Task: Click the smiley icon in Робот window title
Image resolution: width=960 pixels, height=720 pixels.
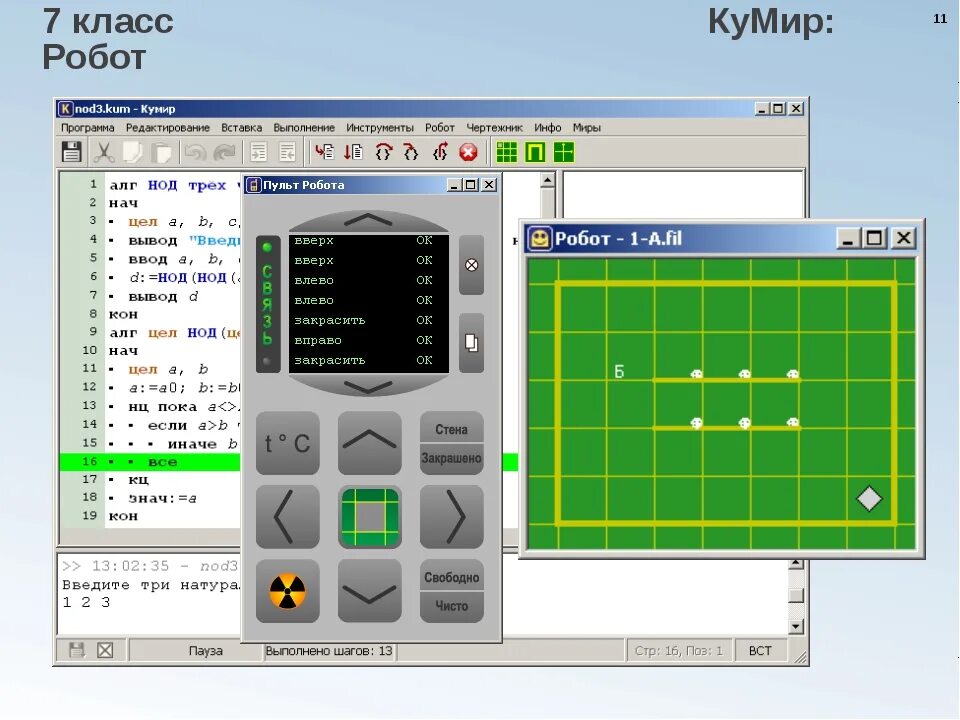Action: tap(539, 238)
